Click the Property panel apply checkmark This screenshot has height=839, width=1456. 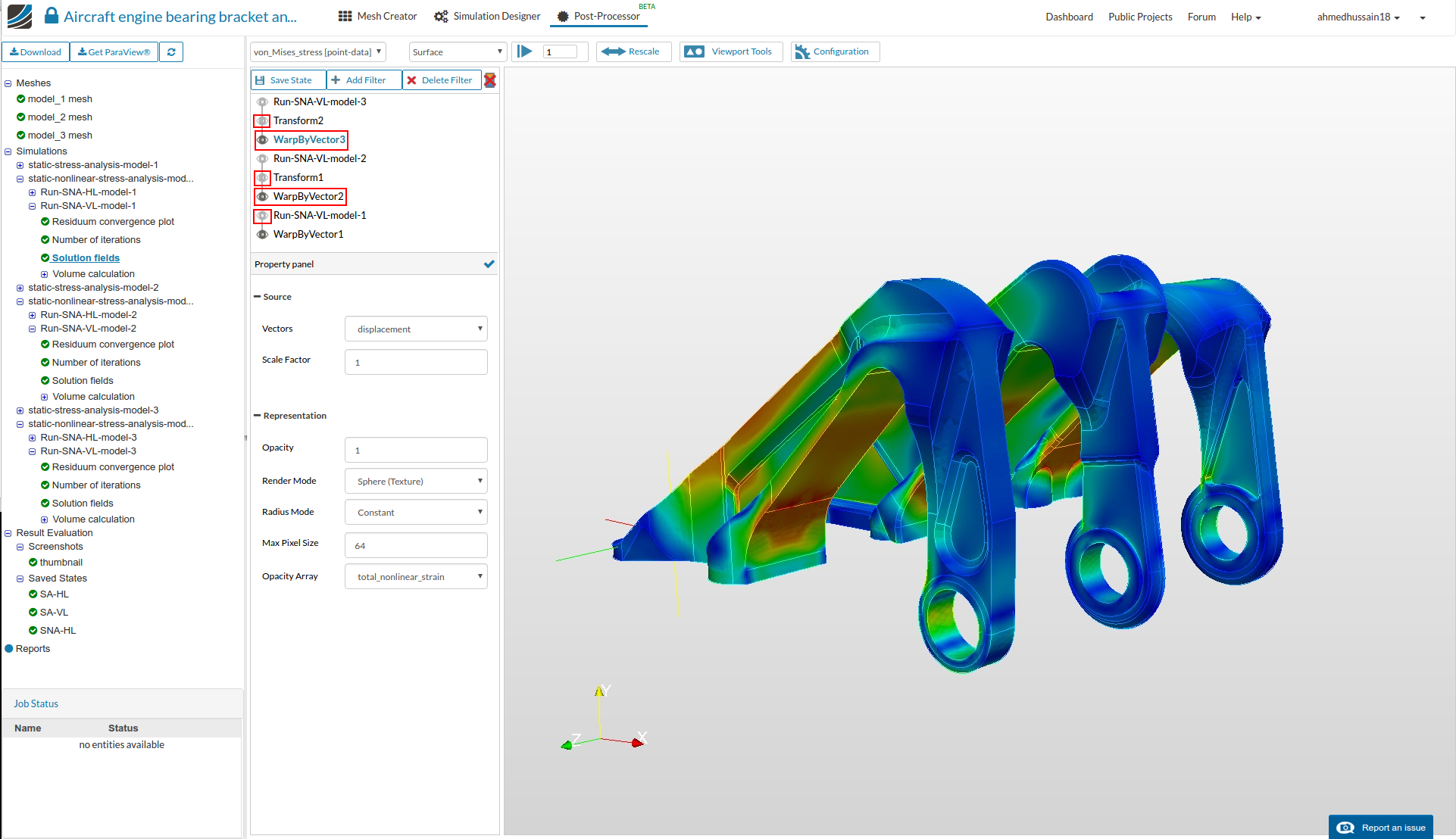489,264
